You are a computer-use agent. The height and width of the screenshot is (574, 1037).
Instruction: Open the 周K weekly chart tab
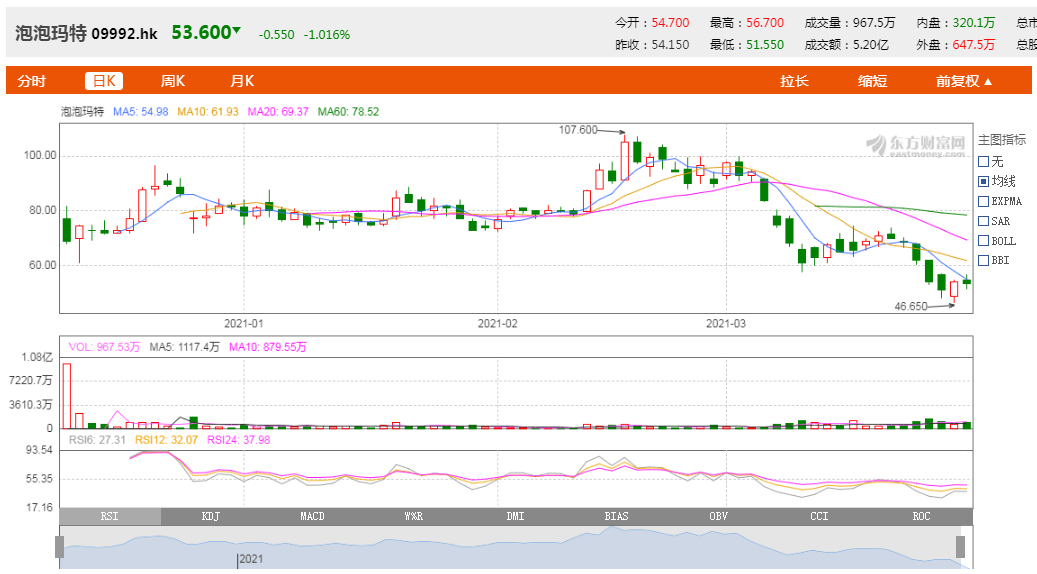coord(173,81)
